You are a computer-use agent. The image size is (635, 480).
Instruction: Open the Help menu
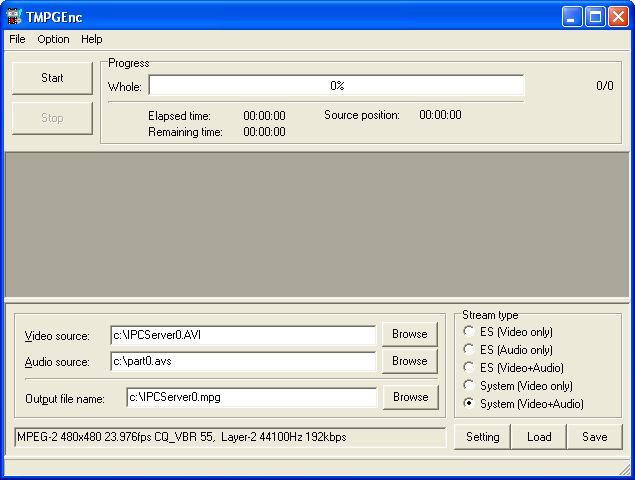[x=92, y=39]
